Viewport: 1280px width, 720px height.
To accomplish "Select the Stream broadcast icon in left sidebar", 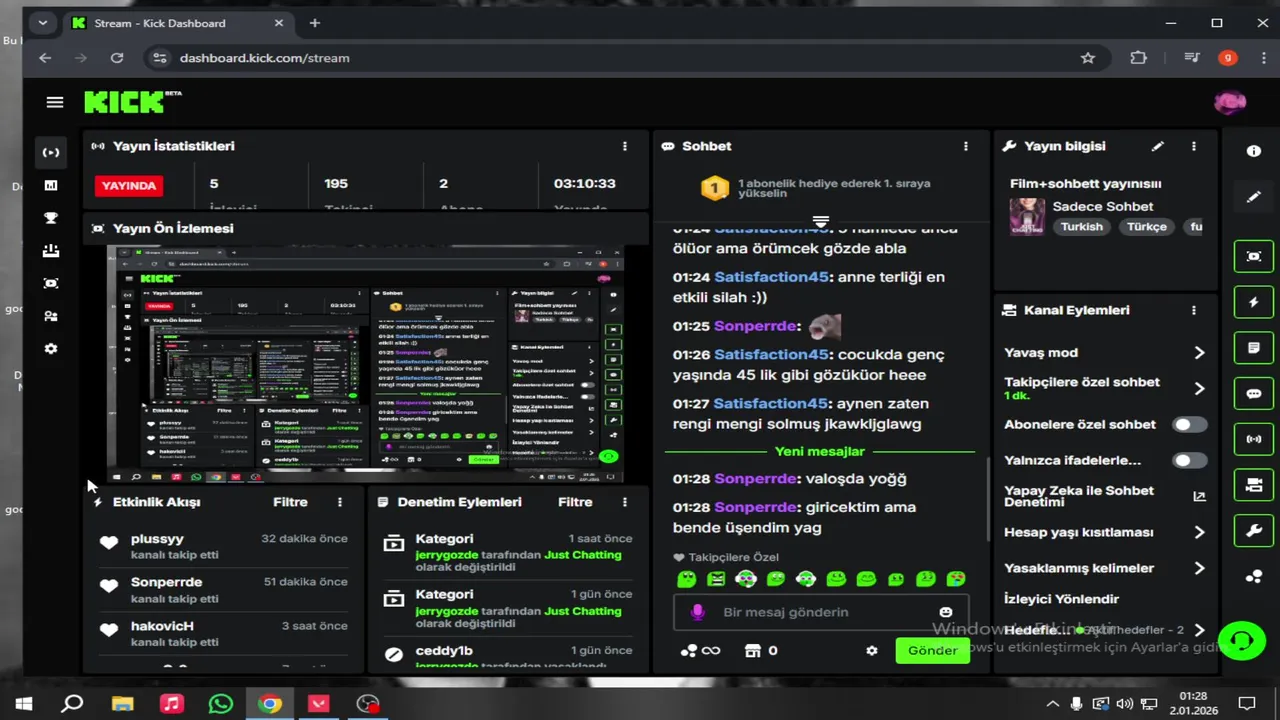I will (51, 152).
